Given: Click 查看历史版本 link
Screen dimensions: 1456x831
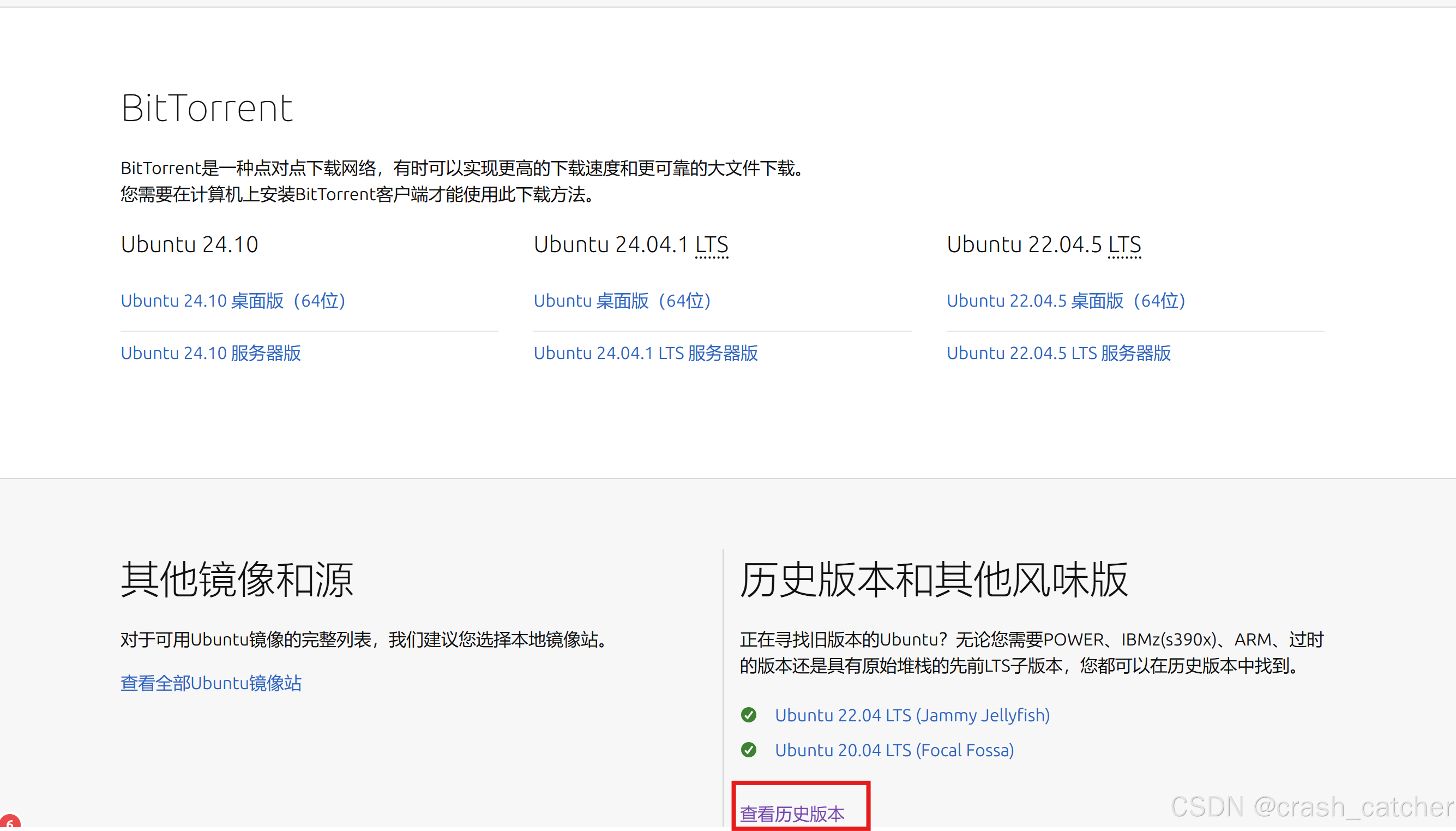Looking at the screenshot, I should click(x=792, y=814).
